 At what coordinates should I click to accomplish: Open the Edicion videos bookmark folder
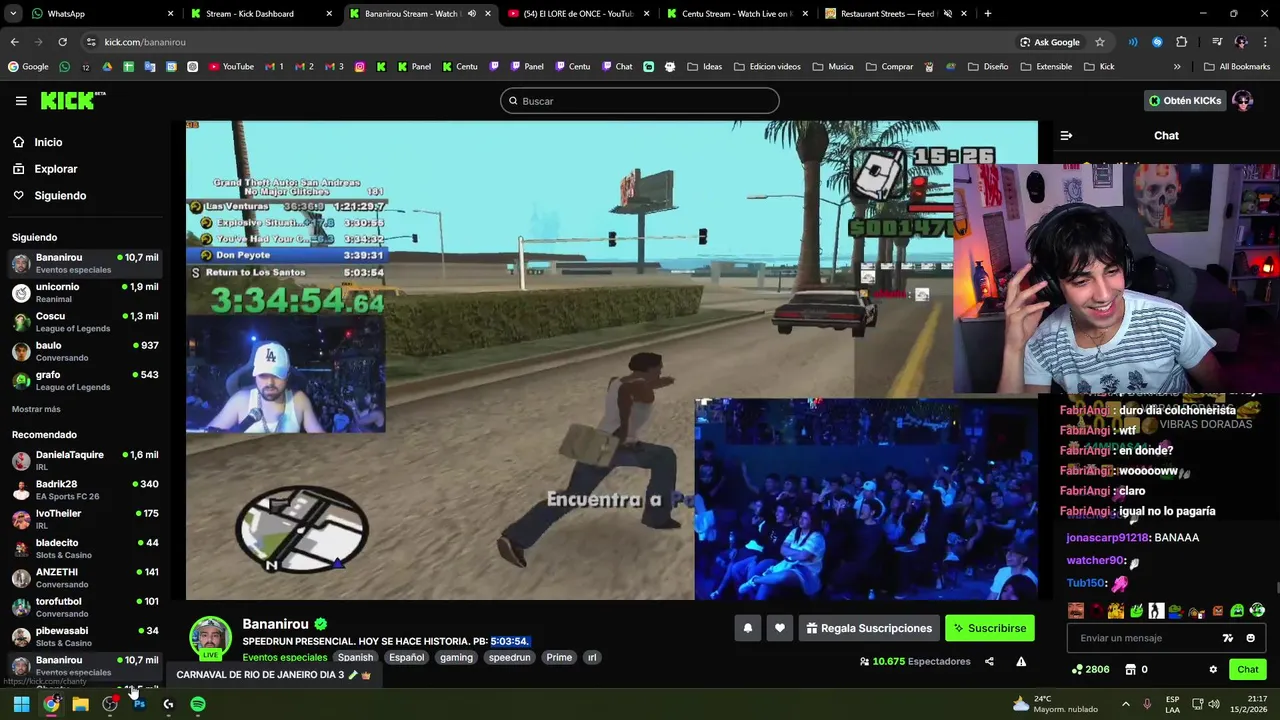767,67
